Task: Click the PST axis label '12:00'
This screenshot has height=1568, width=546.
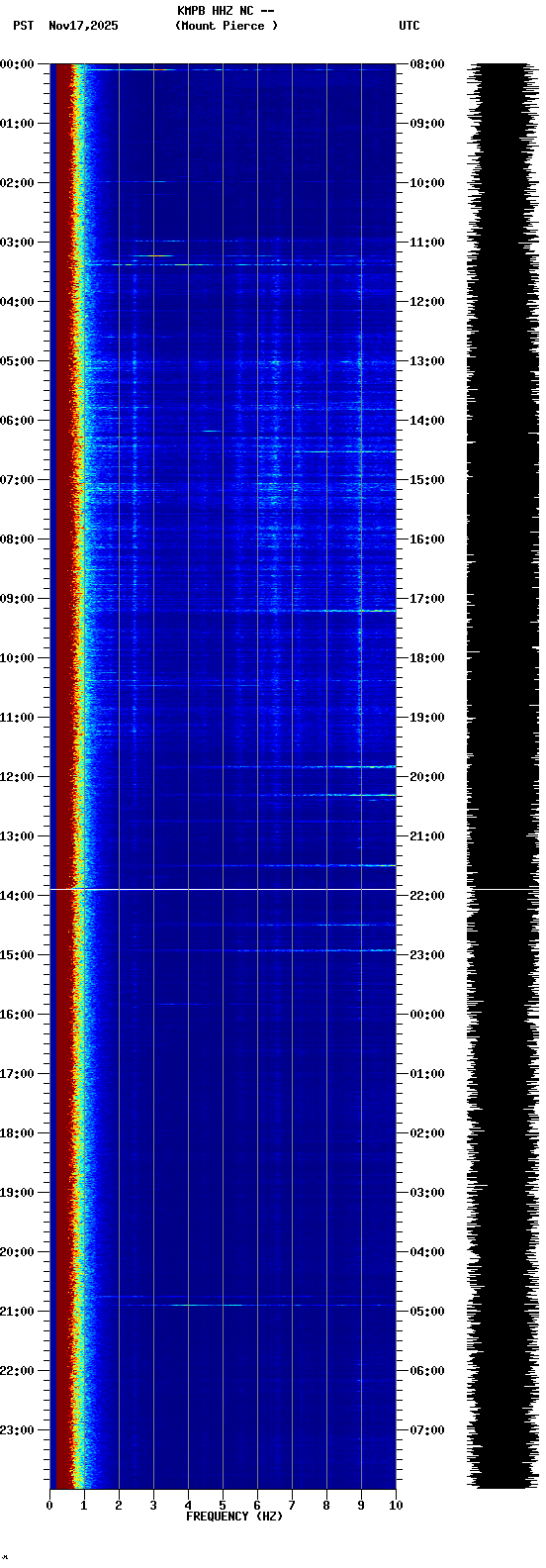Action: pyautogui.click(x=17, y=777)
